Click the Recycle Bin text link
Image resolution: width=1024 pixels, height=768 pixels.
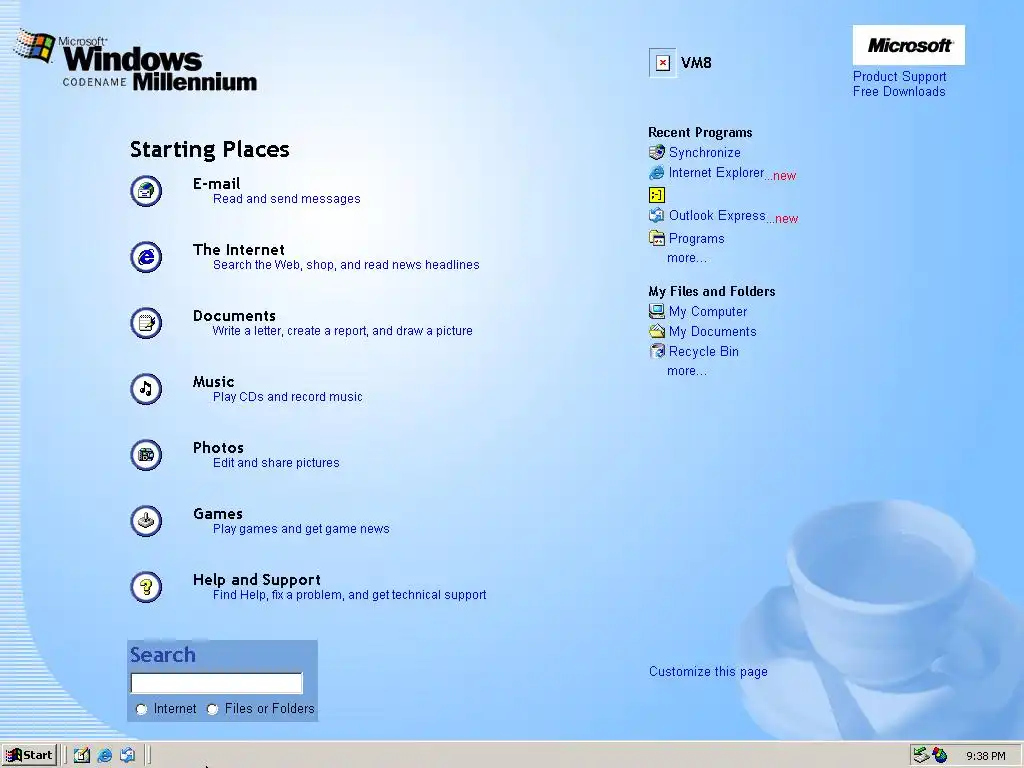pos(703,351)
